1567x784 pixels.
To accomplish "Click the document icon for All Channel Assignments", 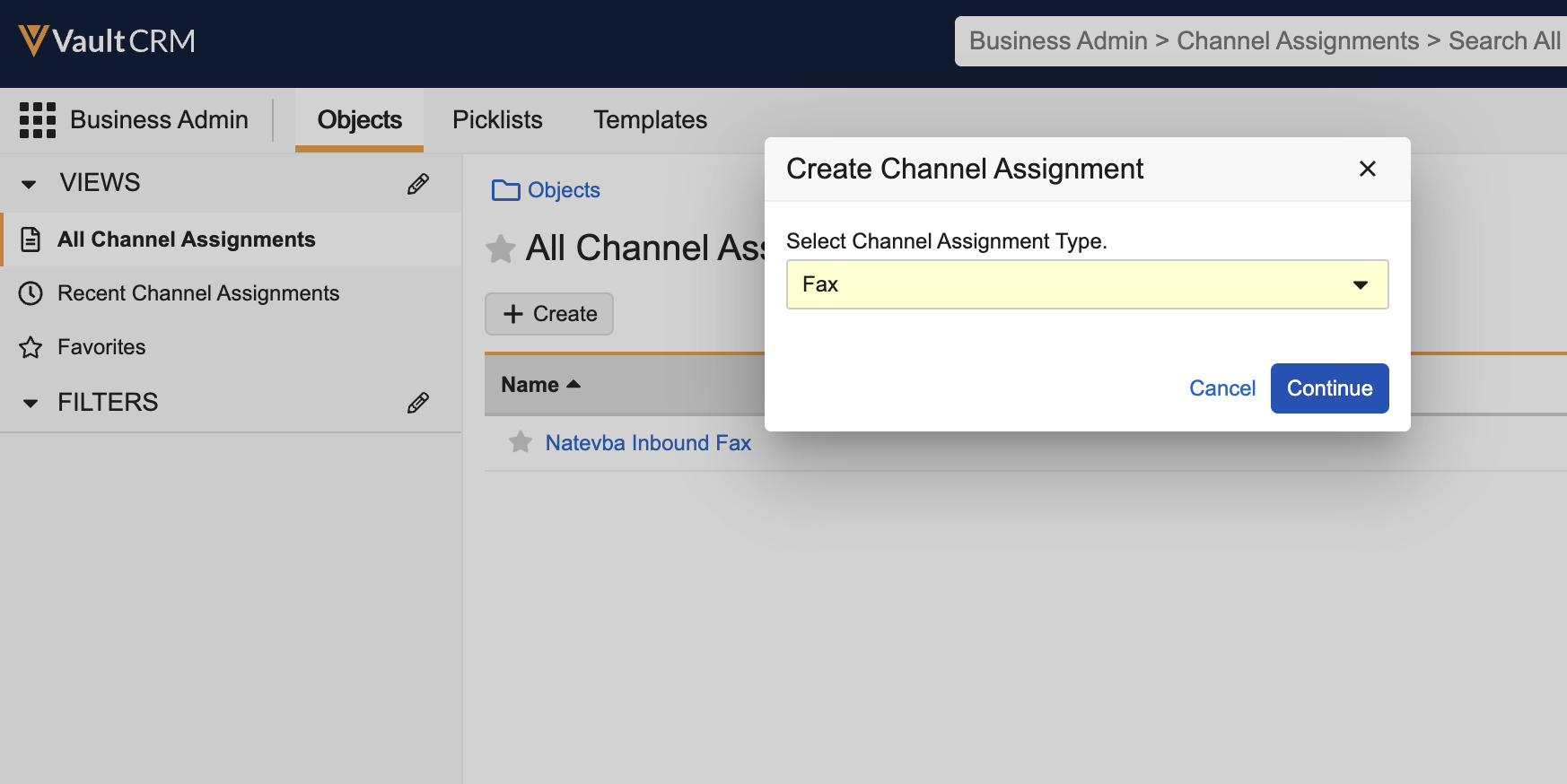I will [31, 240].
